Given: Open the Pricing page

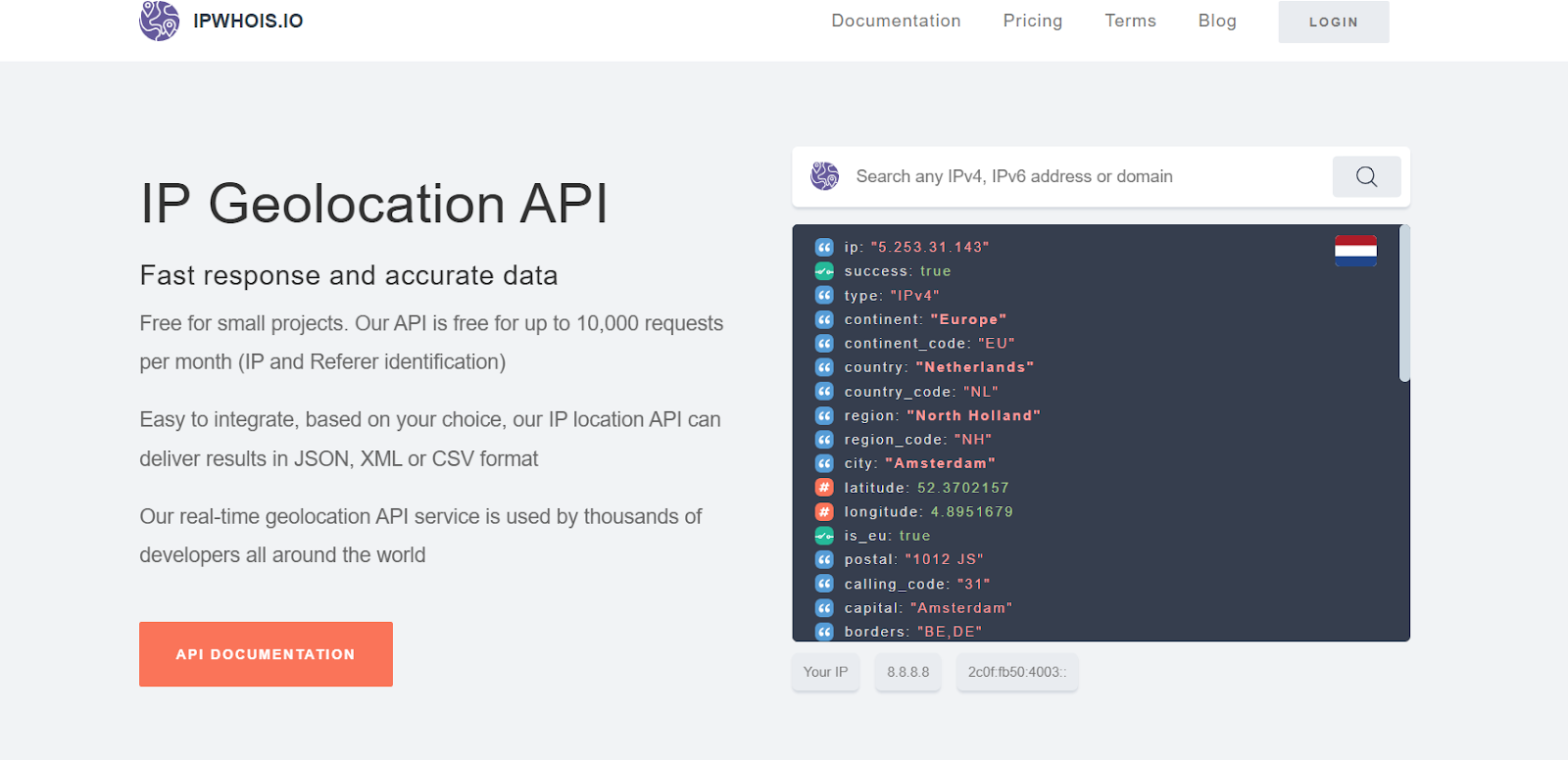Looking at the screenshot, I should 1033,21.
